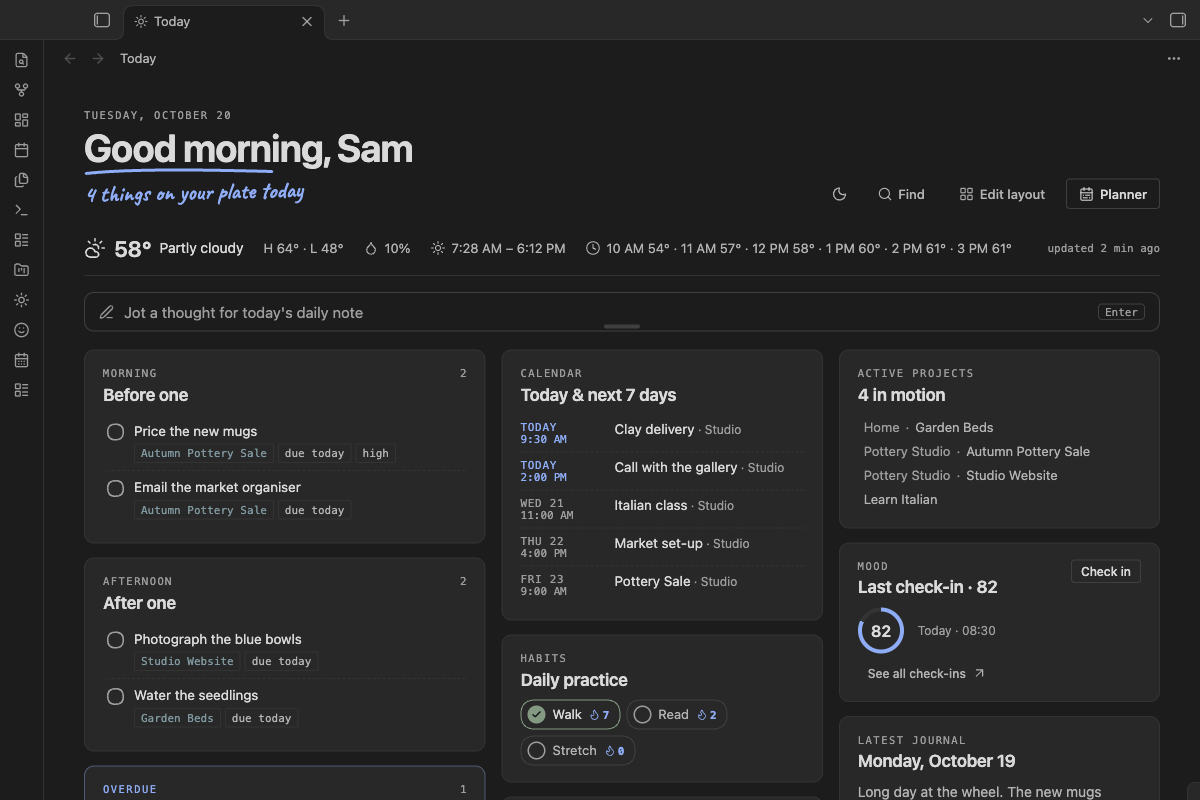Open the terminal prompt ribbon icon
Viewport: 1200px width, 800px height.
coord(22,210)
